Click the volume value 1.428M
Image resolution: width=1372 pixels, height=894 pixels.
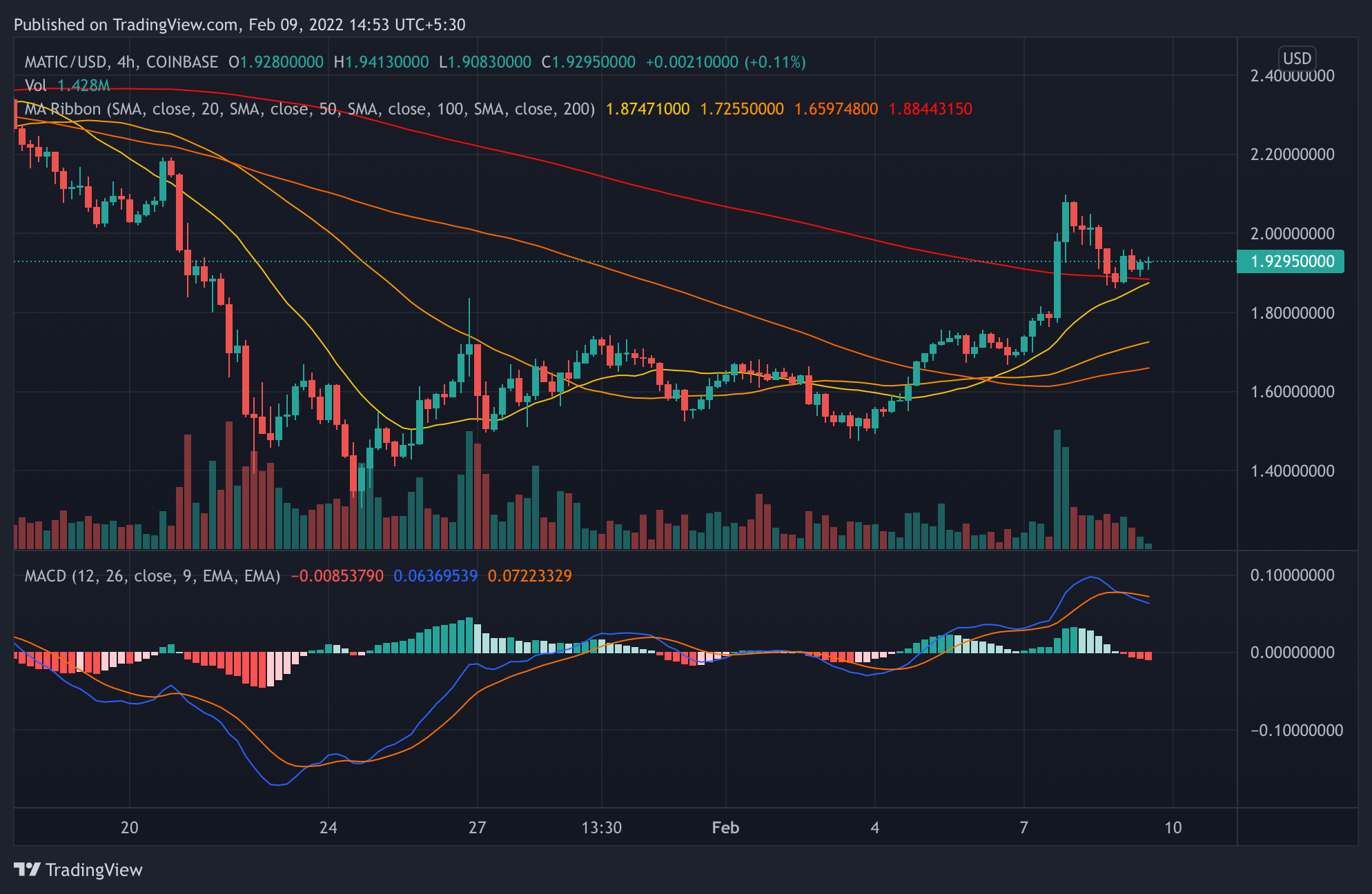83,84
